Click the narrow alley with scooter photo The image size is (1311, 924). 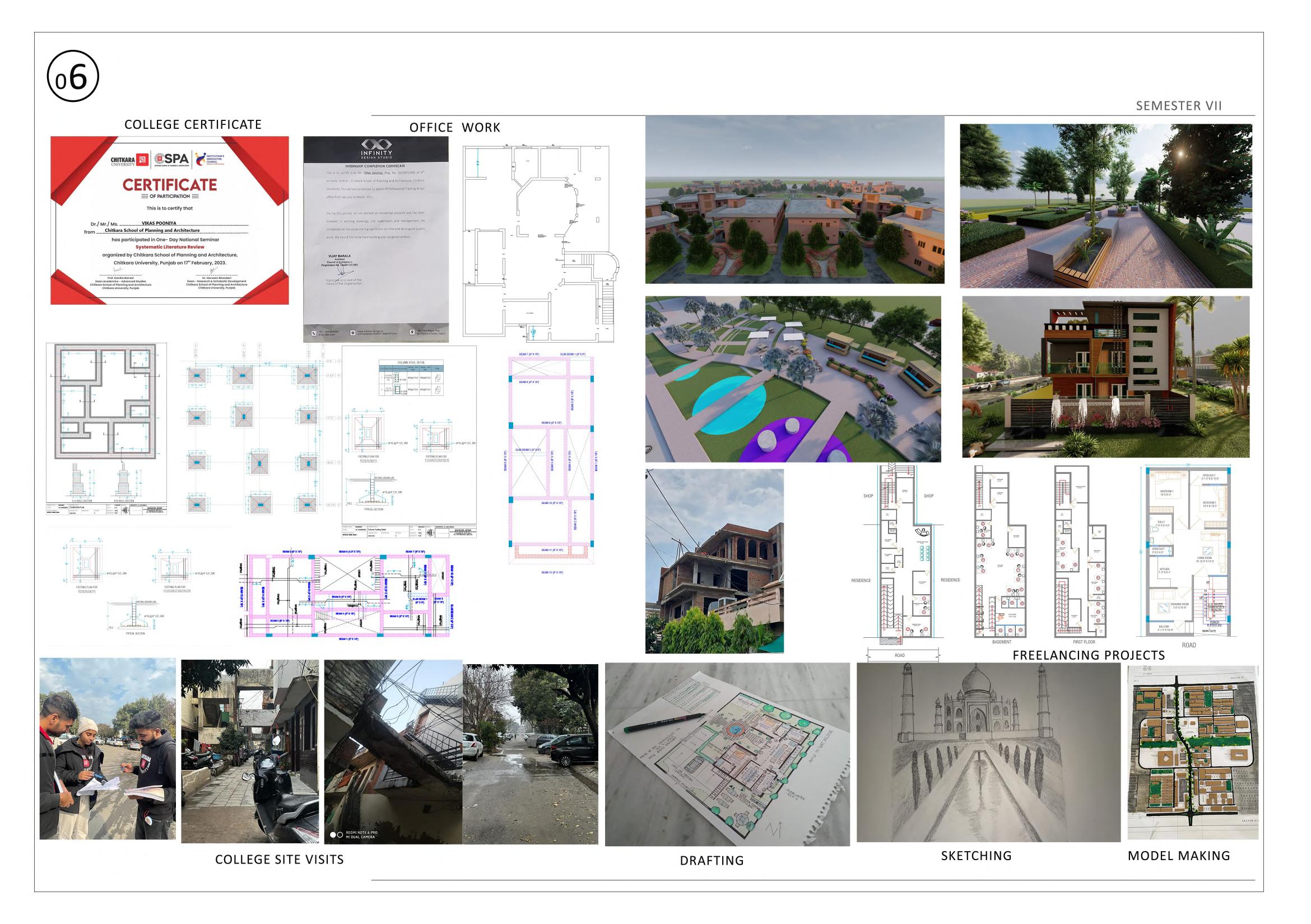(249, 751)
